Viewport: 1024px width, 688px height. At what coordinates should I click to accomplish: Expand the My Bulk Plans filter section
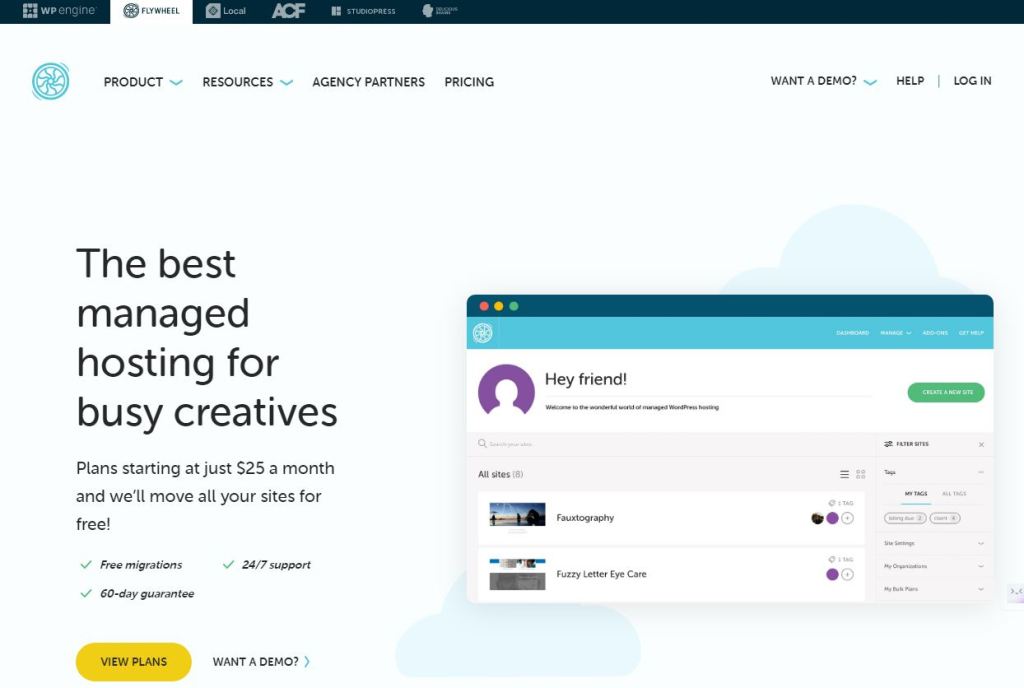[x=934, y=589]
